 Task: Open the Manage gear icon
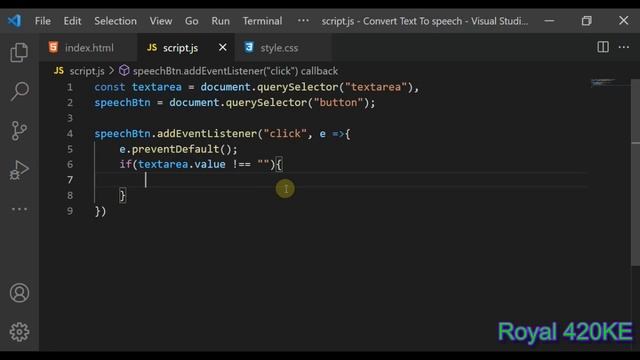19,332
